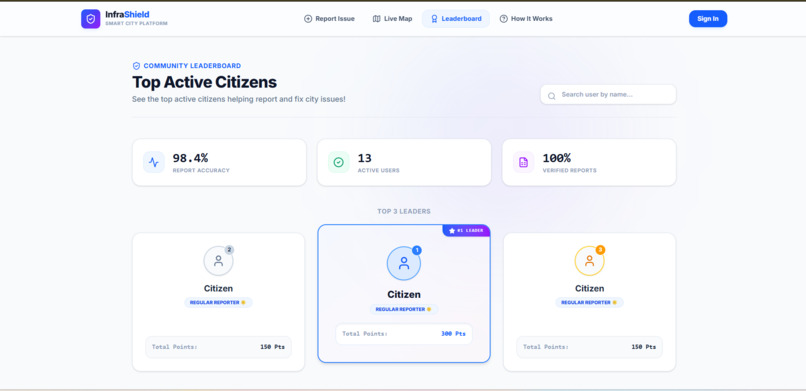Click the magnifier icon in the search box
This screenshot has height=391, width=806.
[x=552, y=96]
